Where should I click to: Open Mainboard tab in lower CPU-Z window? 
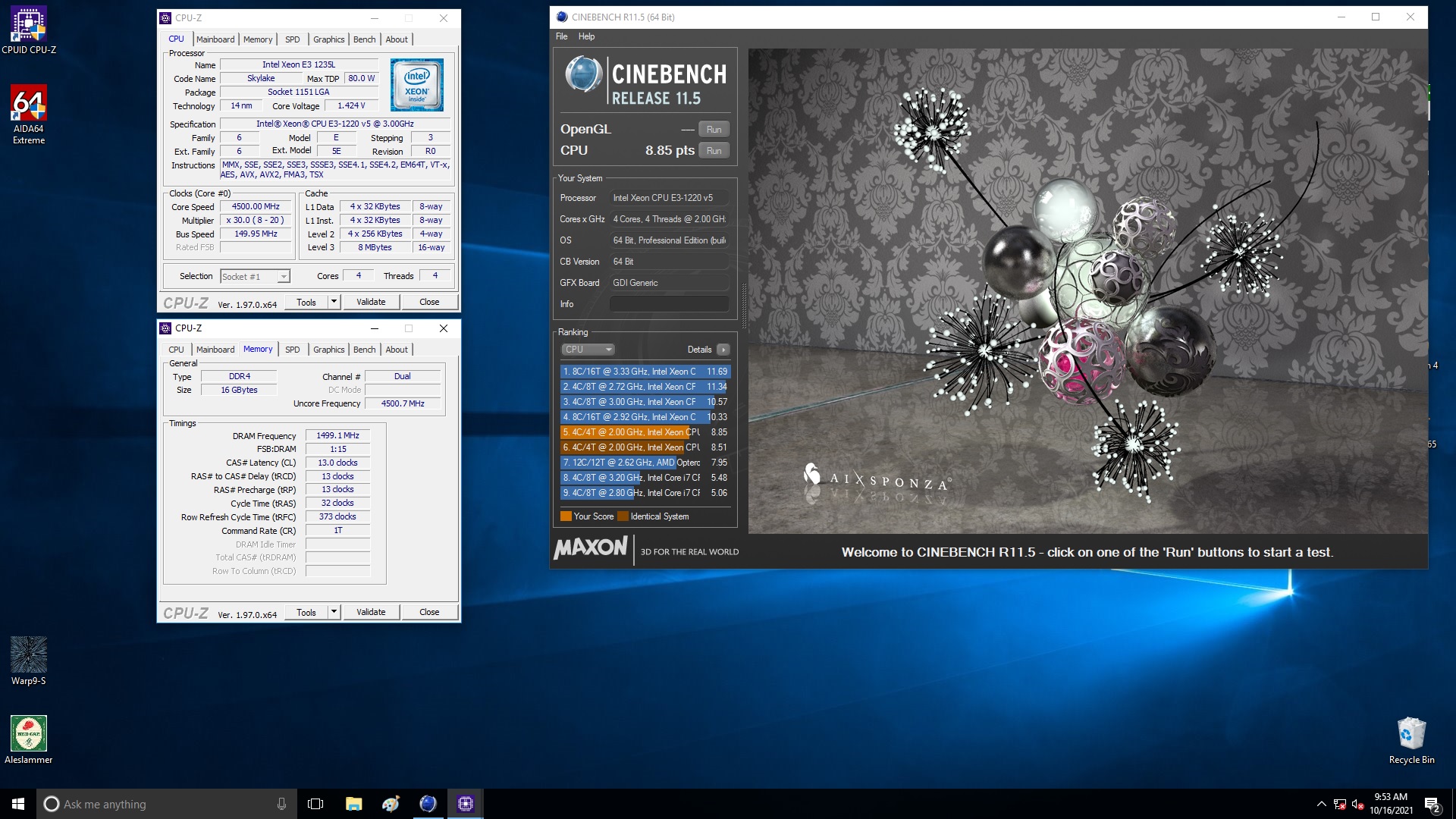(215, 350)
